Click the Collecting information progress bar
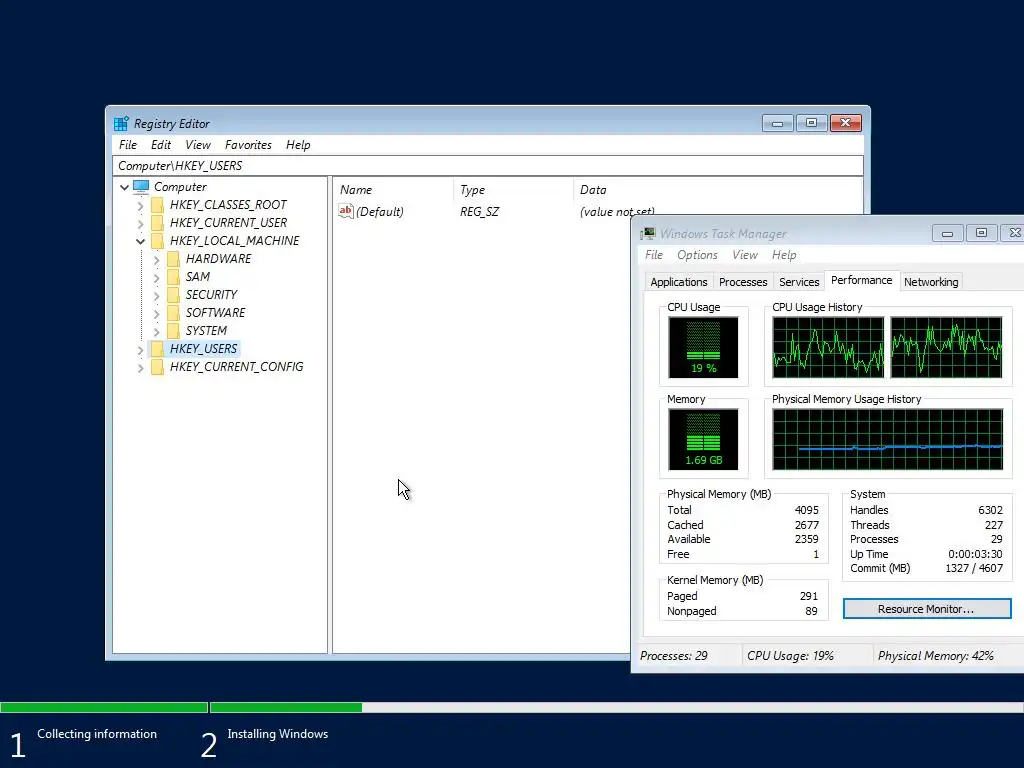The height and width of the screenshot is (768, 1024). [104, 707]
